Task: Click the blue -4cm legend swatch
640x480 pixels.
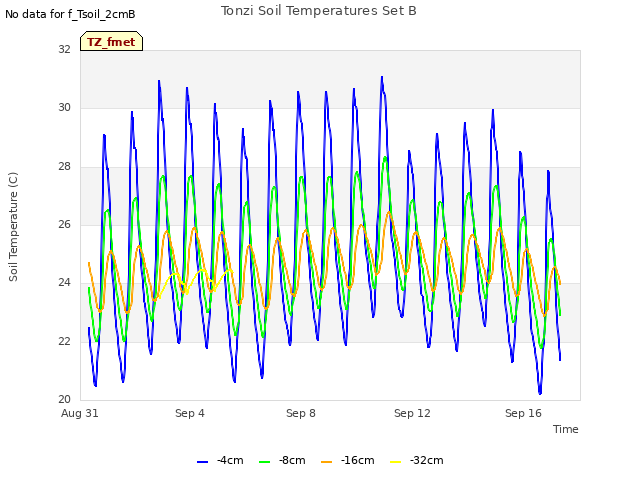Action: [x=202, y=462]
